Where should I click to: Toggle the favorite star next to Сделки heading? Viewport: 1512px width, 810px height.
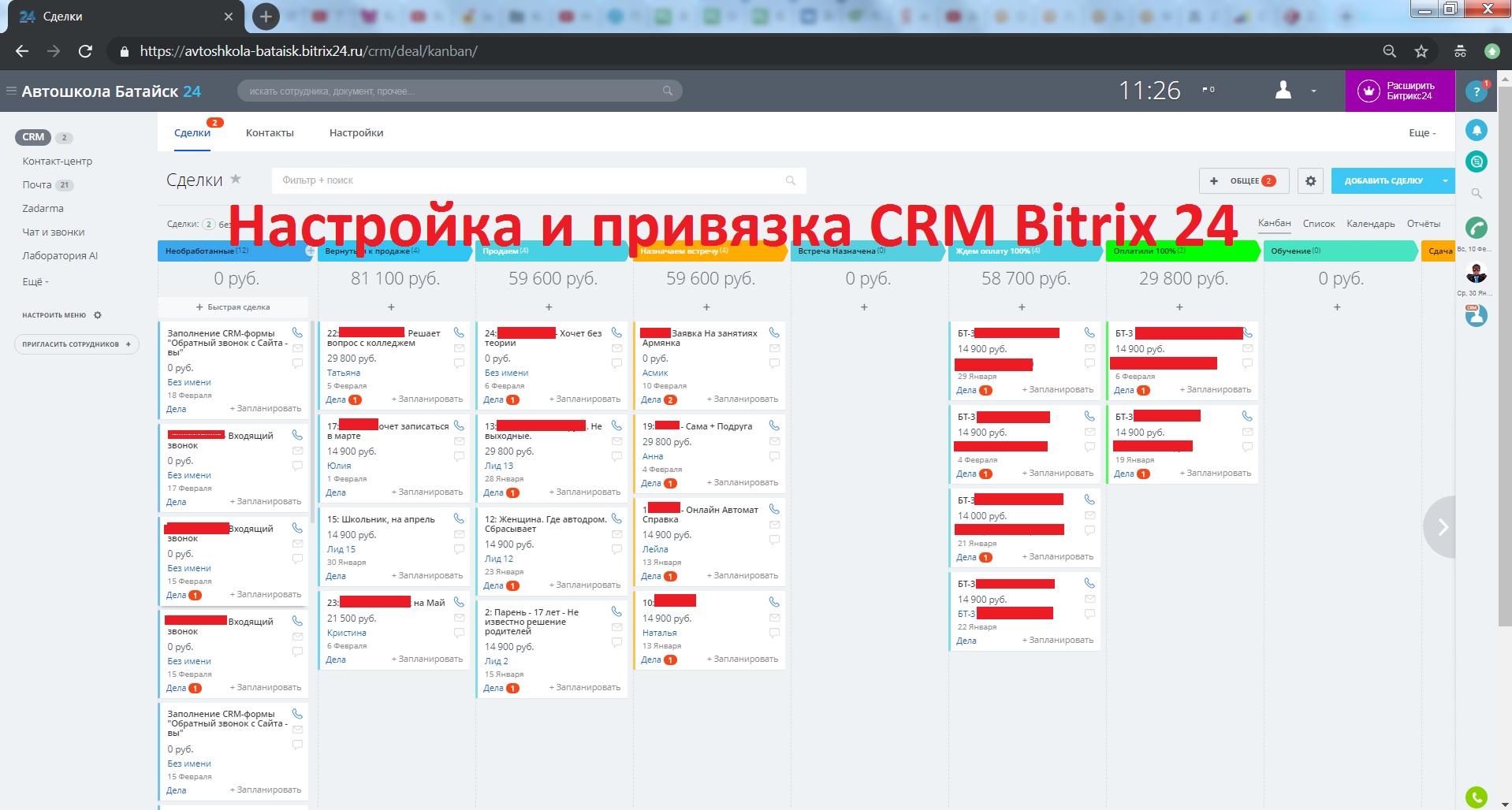[x=236, y=179]
